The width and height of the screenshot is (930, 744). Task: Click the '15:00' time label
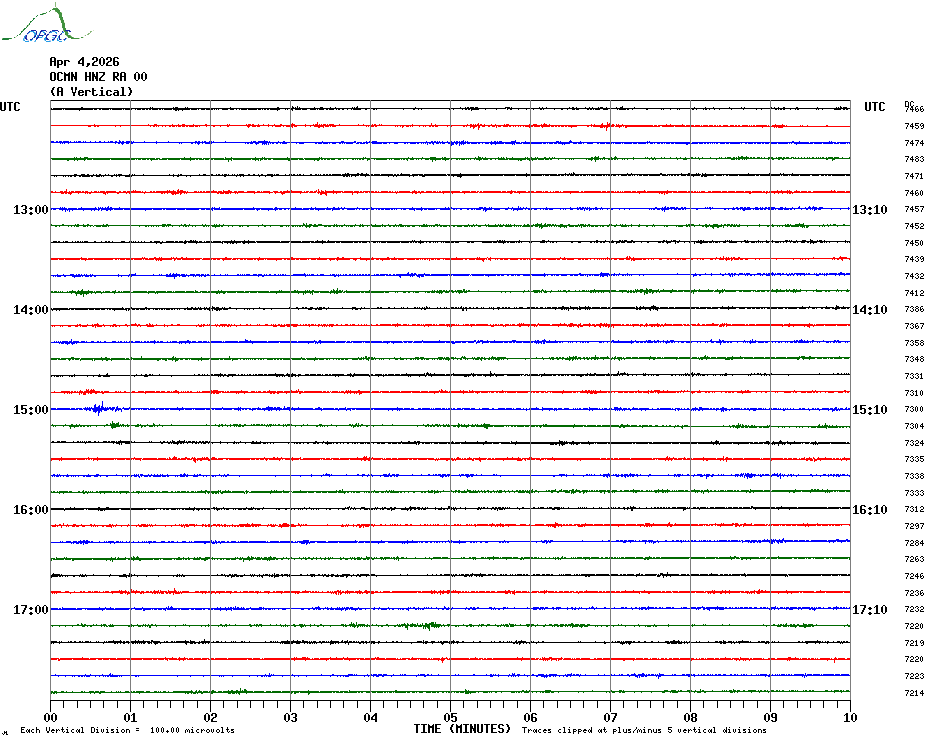(31, 409)
